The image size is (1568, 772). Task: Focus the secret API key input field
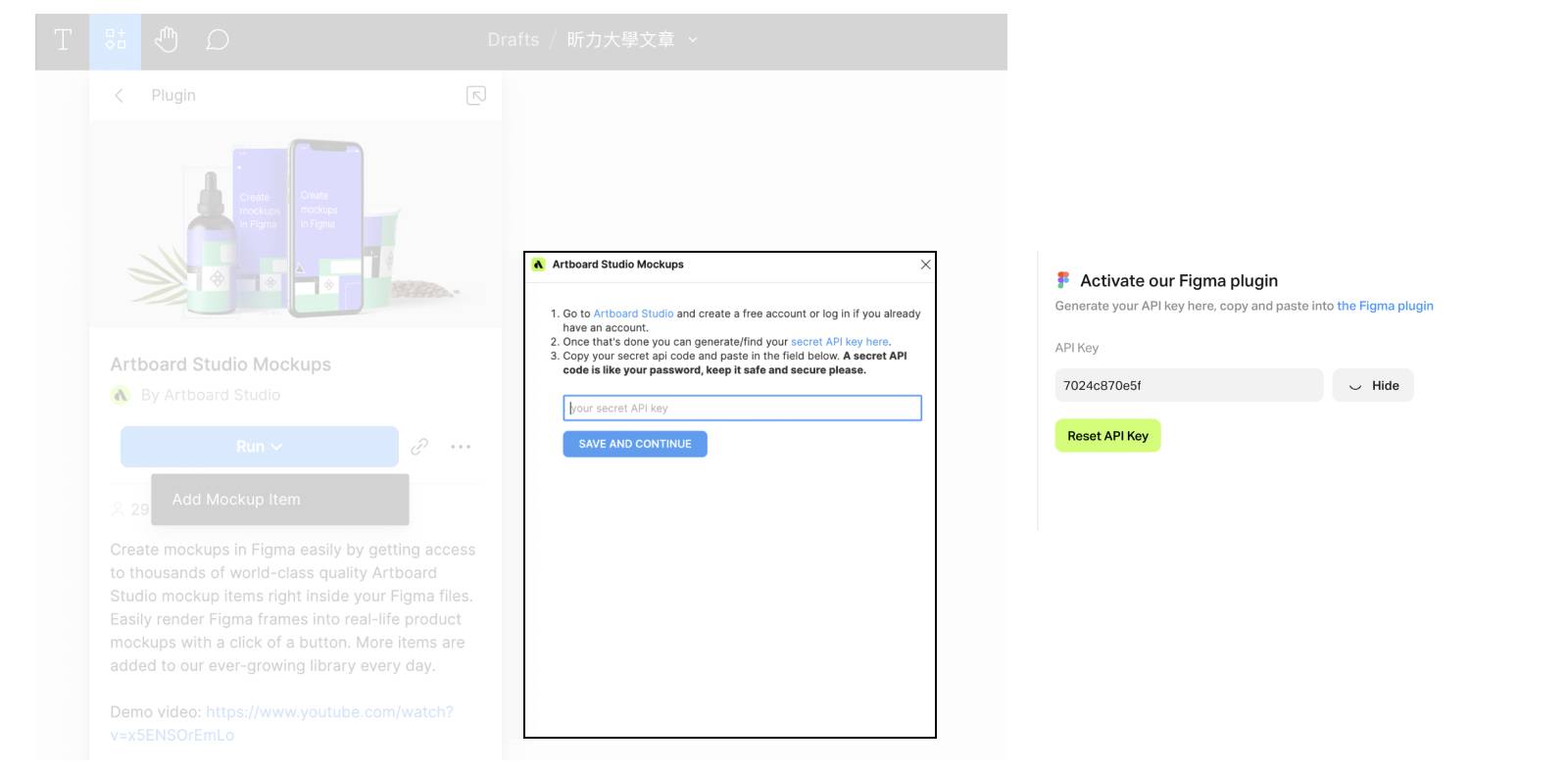point(742,409)
